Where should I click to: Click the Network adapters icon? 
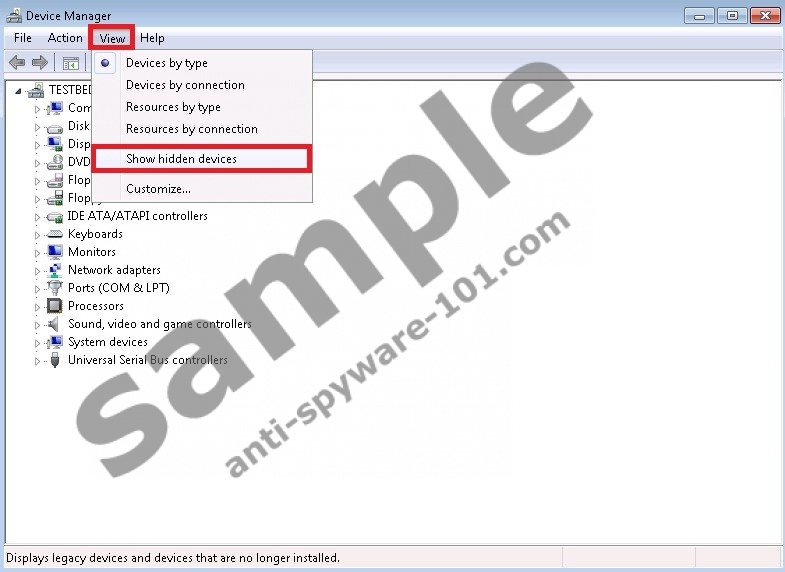55,270
